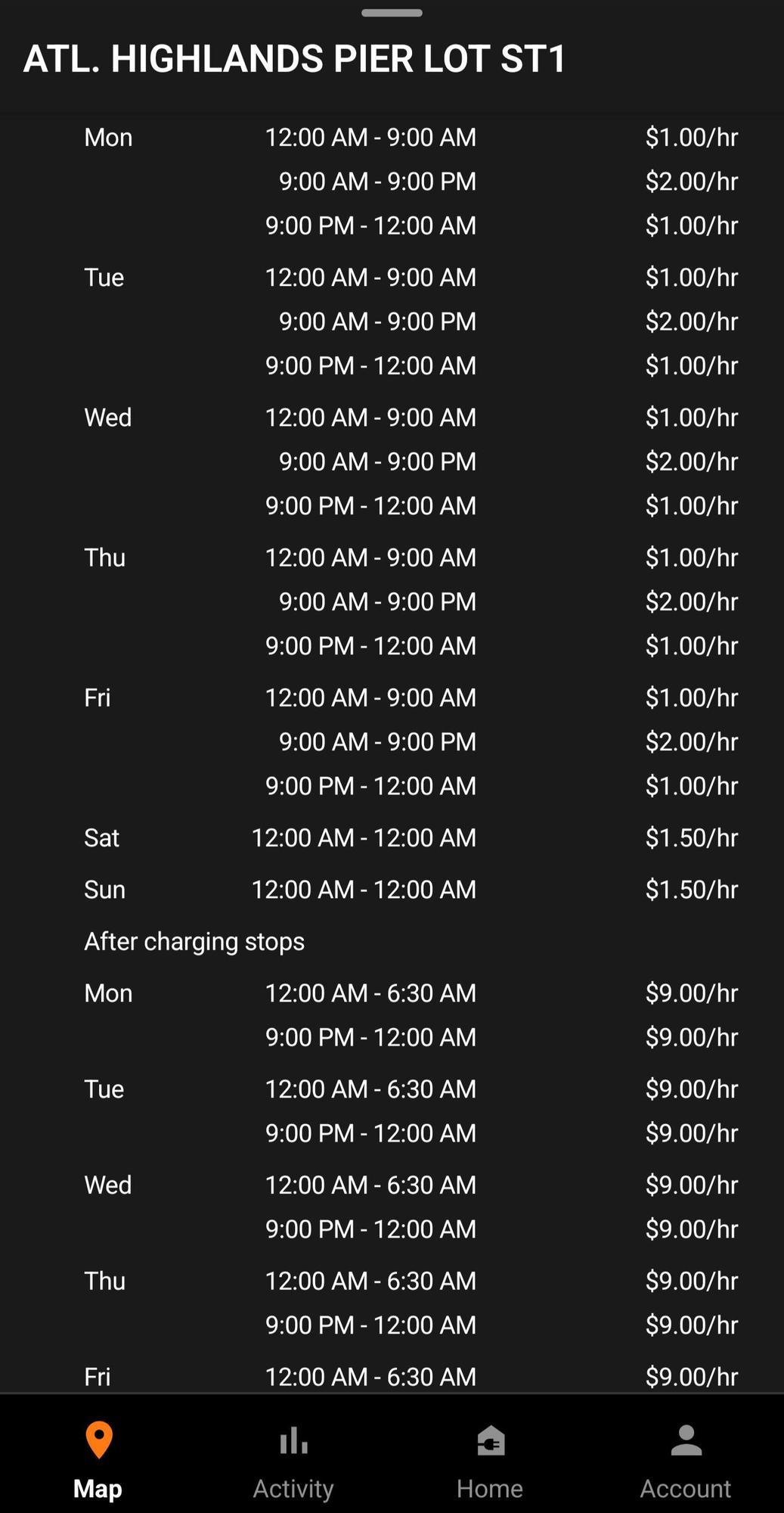Screen dimensions: 784x1513
Task: Tap the Sun day label
Action: point(104,890)
